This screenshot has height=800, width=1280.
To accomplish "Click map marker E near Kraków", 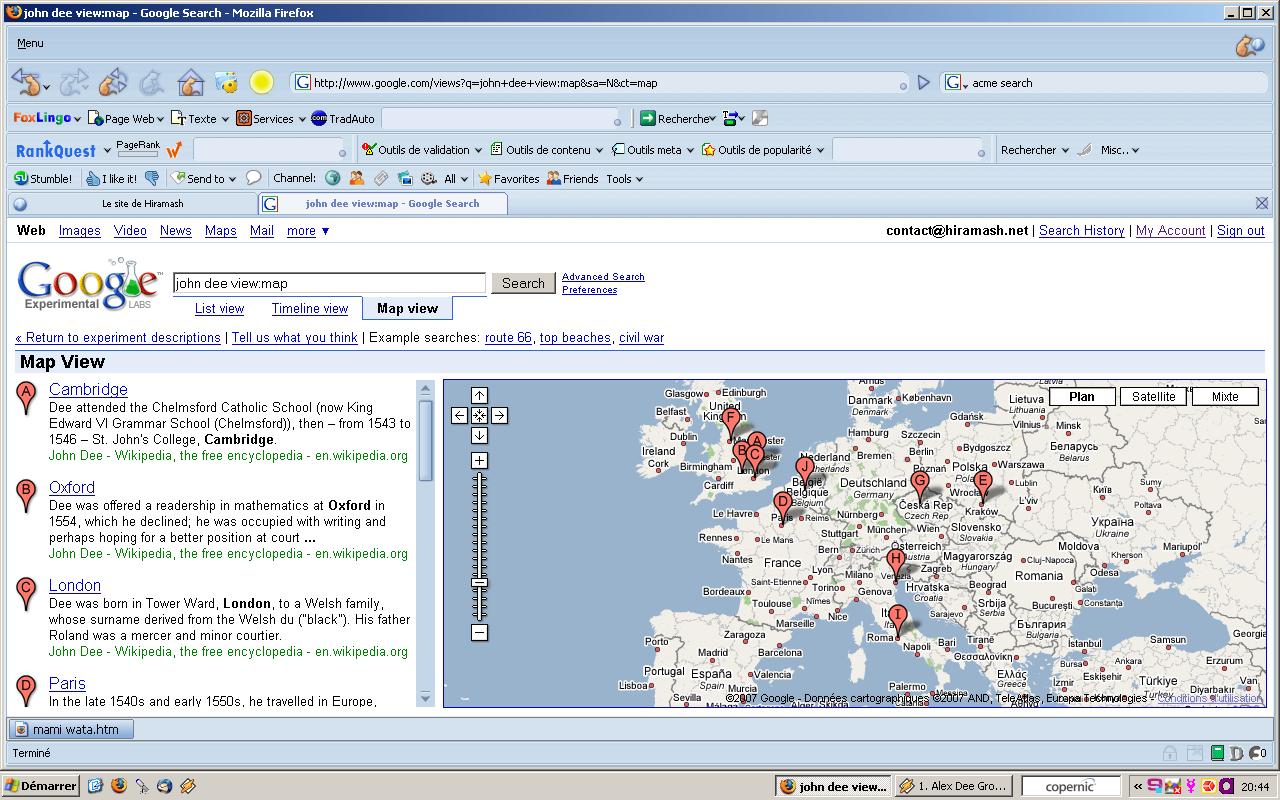I will click(x=983, y=487).
